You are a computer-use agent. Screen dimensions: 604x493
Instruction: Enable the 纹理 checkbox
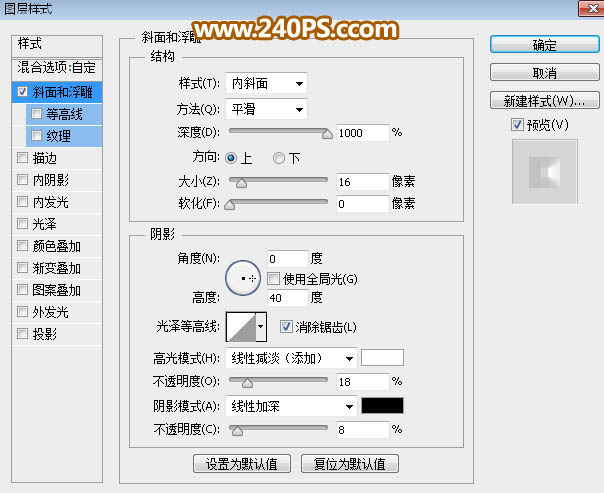click(x=37, y=136)
